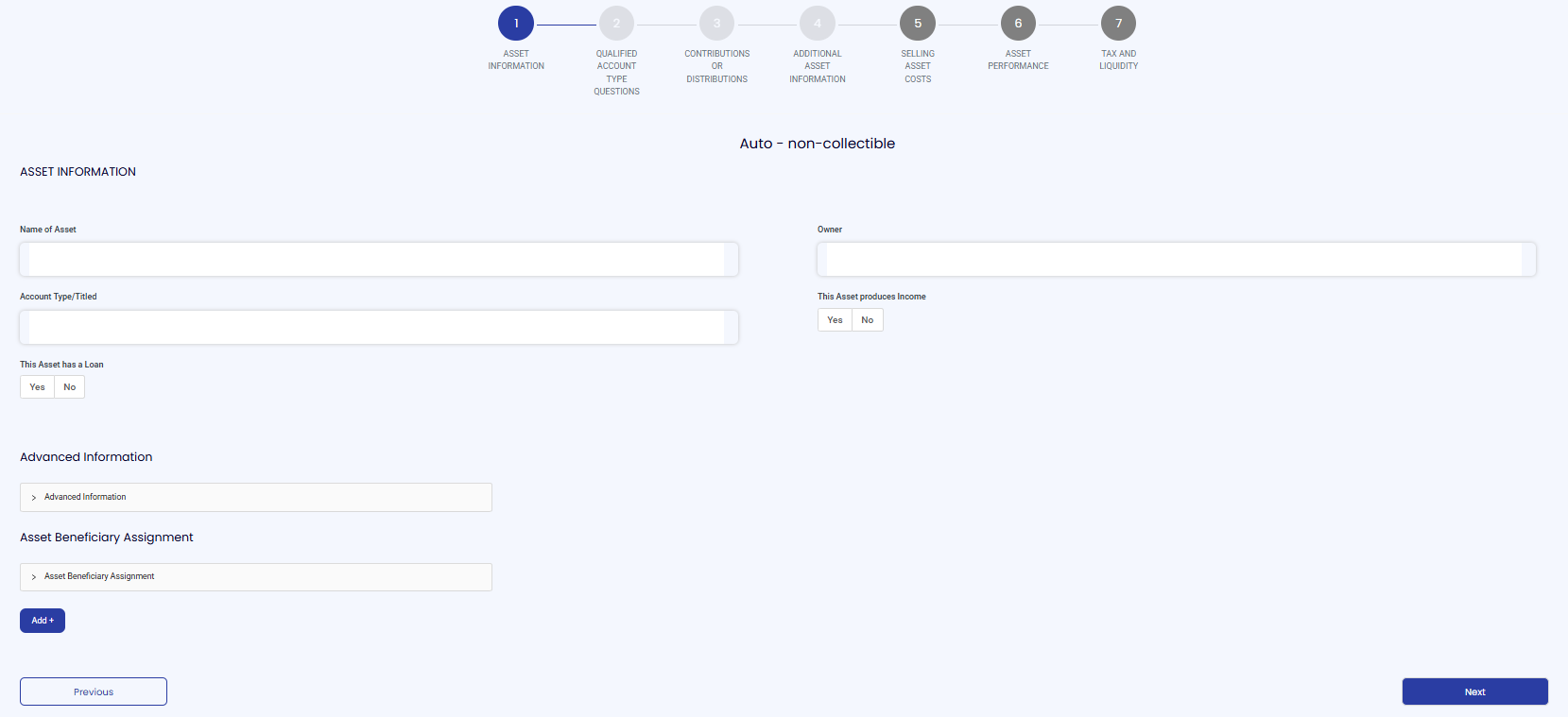The width and height of the screenshot is (1568, 717).
Task: Open step 7 Tax and Liquidity
Action: point(1118,24)
